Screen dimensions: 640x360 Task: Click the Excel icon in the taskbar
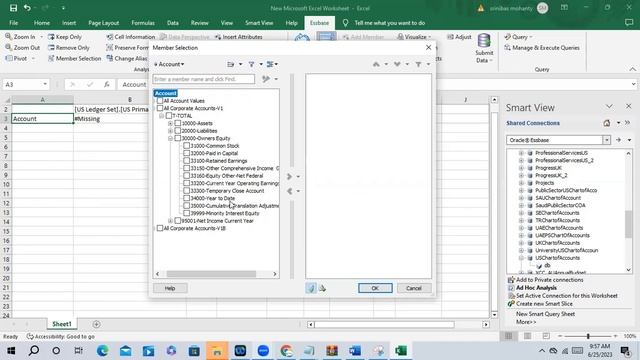coord(400,351)
